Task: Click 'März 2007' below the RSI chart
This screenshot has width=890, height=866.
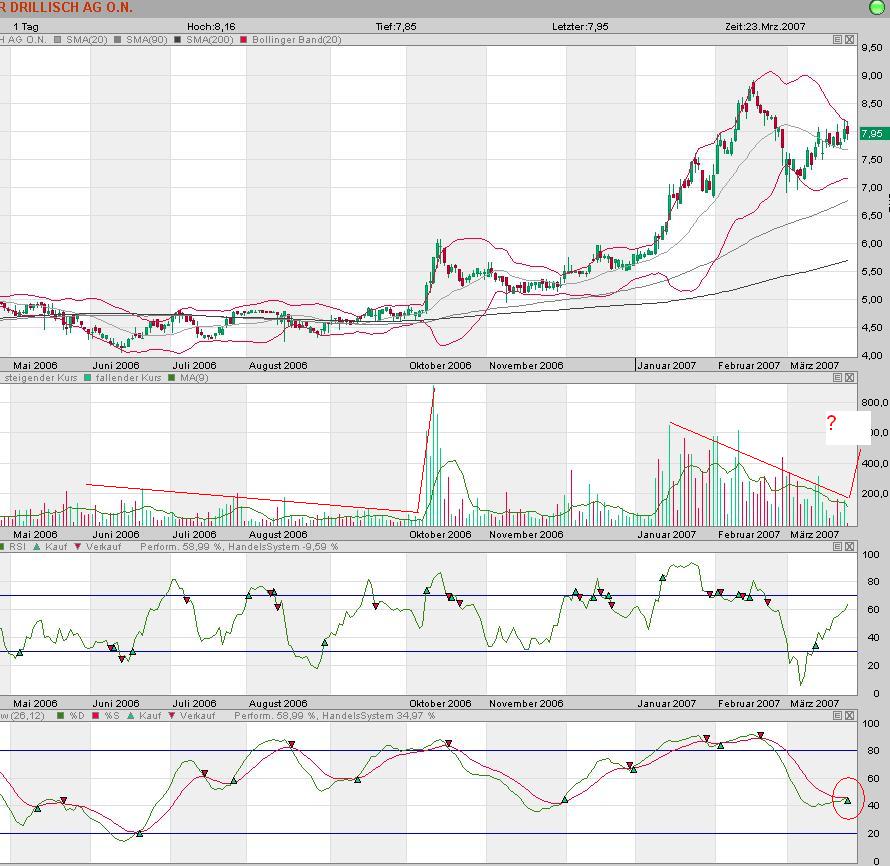Action: (x=815, y=703)
